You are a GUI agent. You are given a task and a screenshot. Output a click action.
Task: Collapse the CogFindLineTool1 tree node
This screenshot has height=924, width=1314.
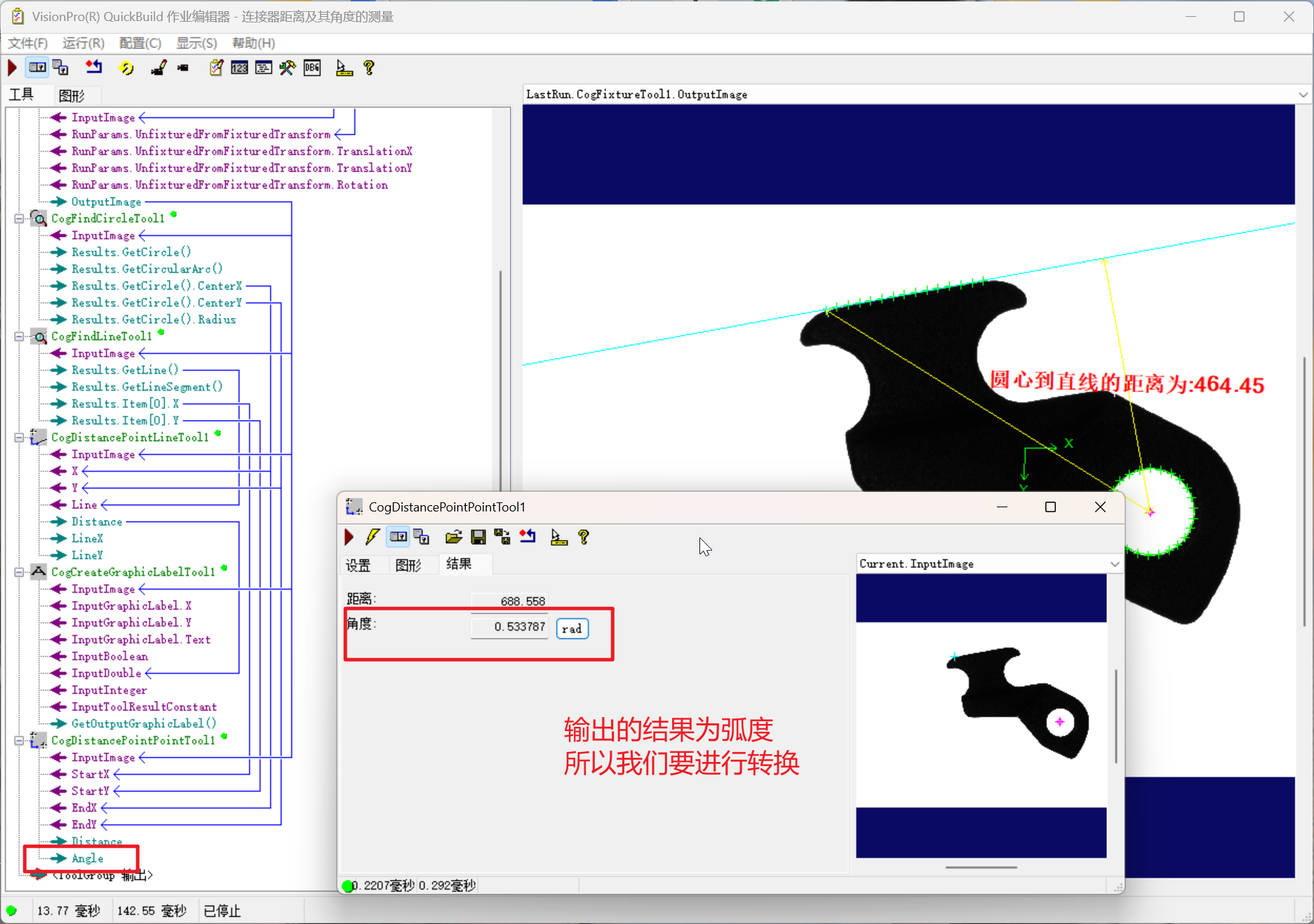pyautogui.click(x=19, y=337)
